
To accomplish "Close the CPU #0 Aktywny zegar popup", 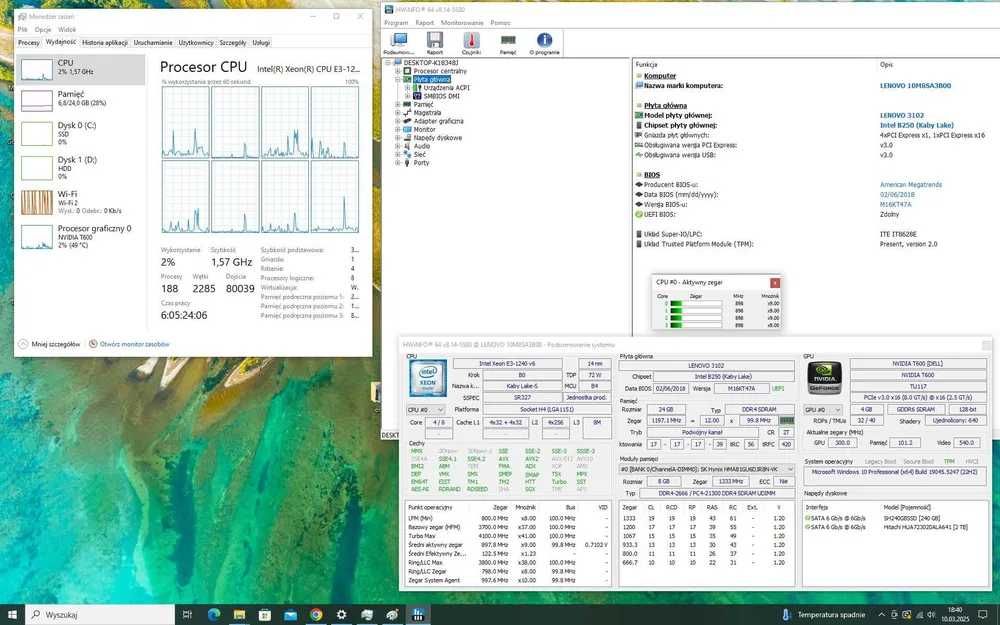I will pyautogui.click(x=775, y=283).
